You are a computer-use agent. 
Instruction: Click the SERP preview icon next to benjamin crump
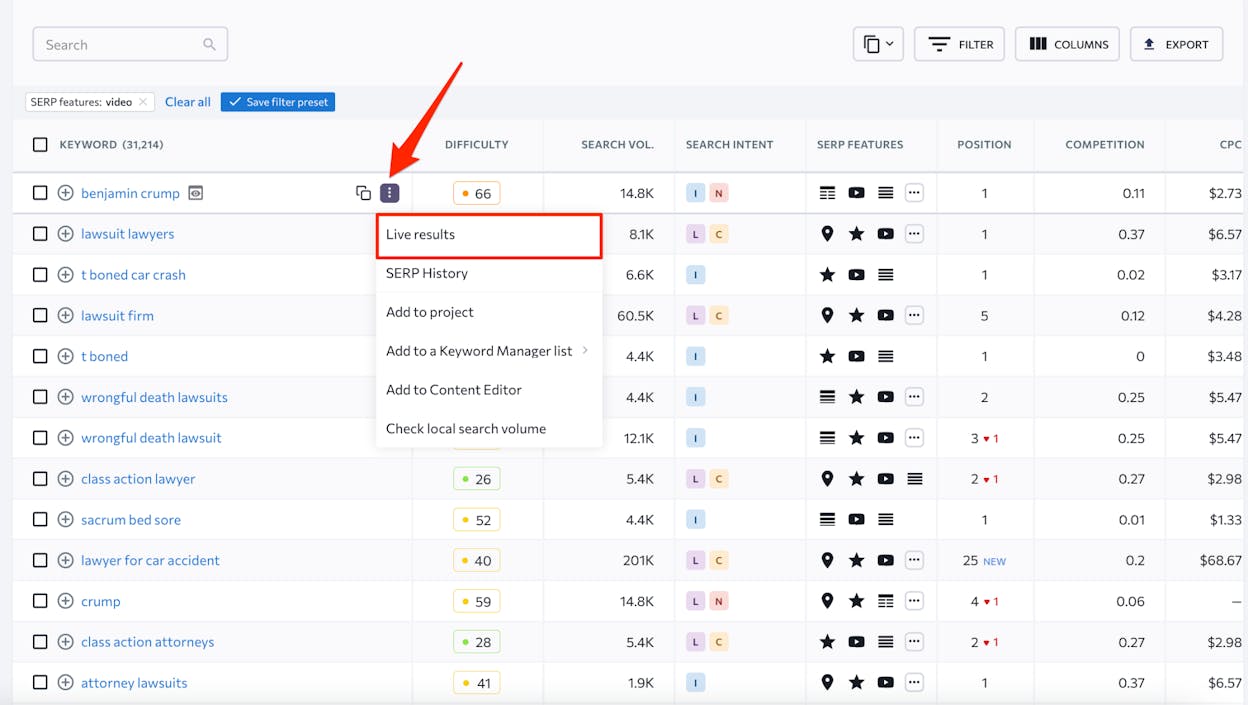[x=196, y=193]
